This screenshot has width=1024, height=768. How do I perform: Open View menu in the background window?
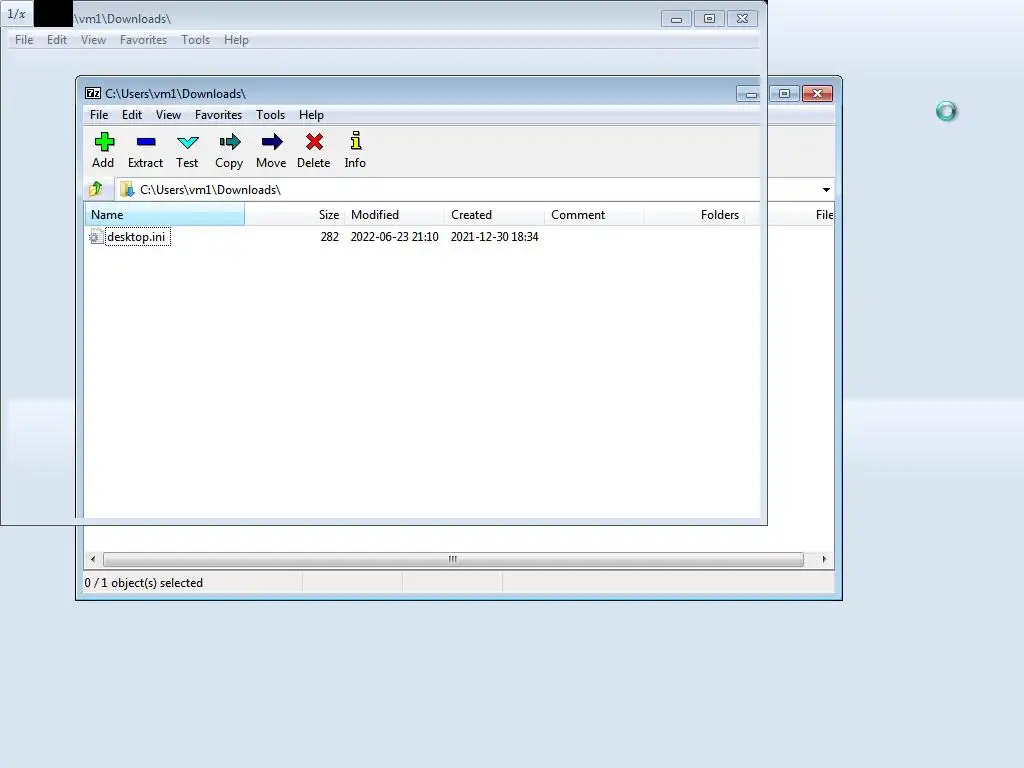pyautogui.click(x=93, y=40)
